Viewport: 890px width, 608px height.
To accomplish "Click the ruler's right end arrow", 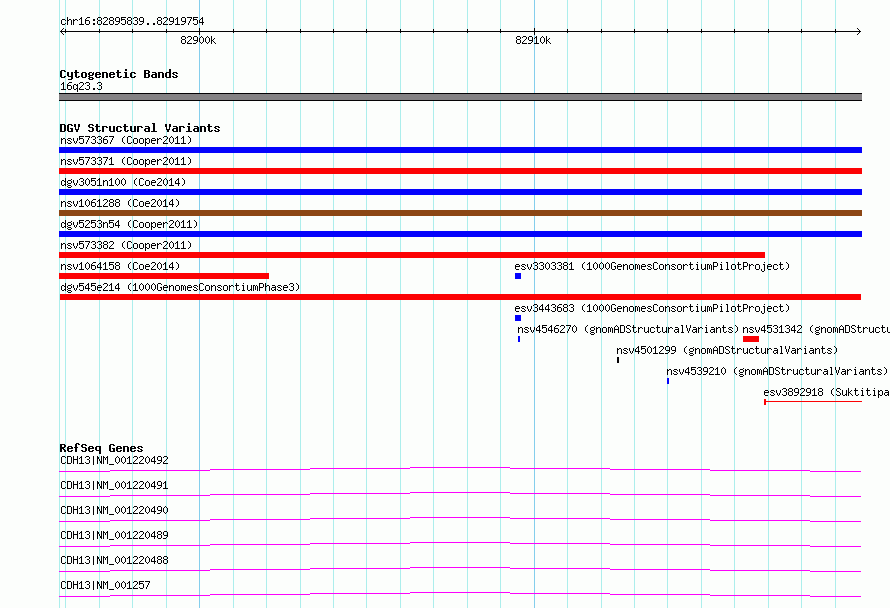I will click(x=859, y=31).
